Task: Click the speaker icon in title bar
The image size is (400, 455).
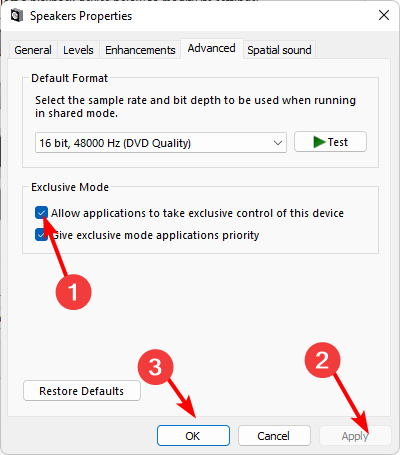Action: coord(17,16)
